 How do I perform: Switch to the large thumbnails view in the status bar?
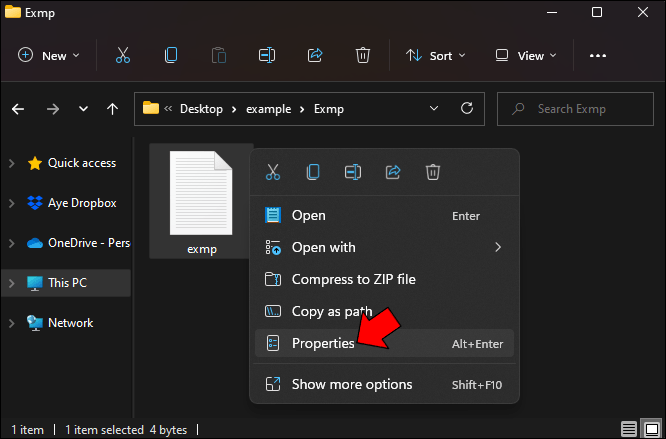coord(651,429)
